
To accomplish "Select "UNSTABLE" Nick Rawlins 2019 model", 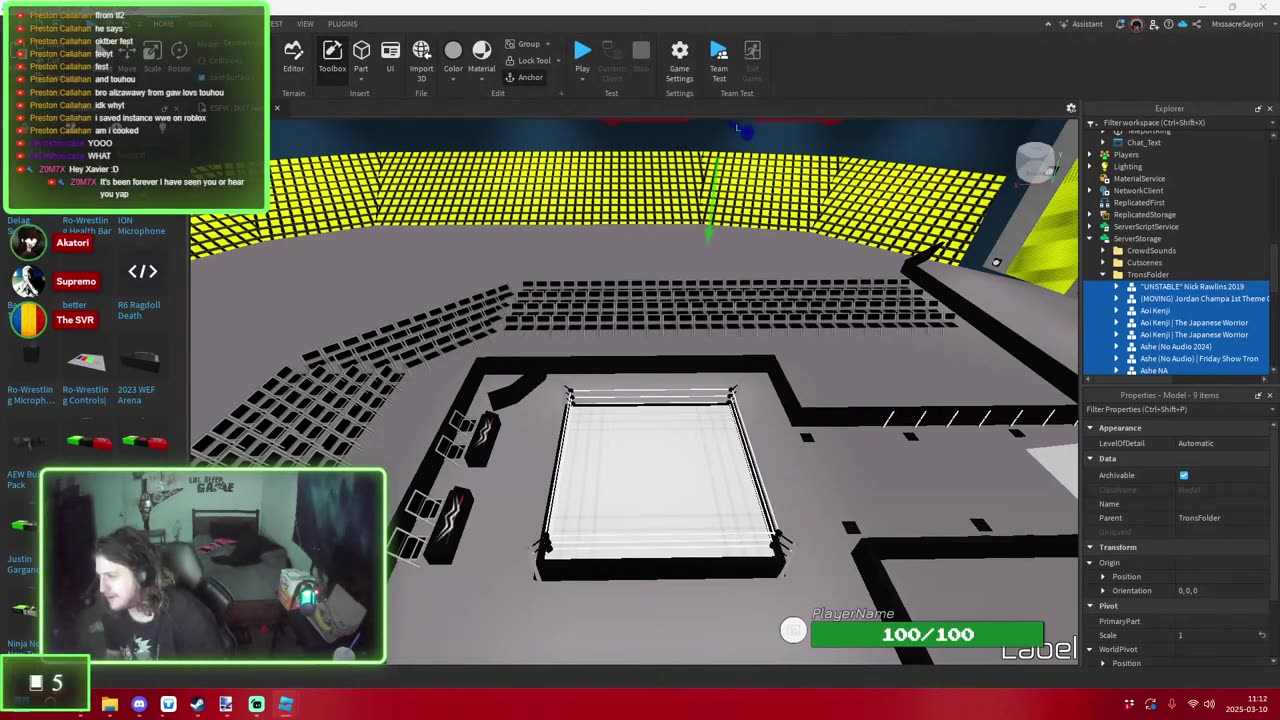I will (1192, 287).
